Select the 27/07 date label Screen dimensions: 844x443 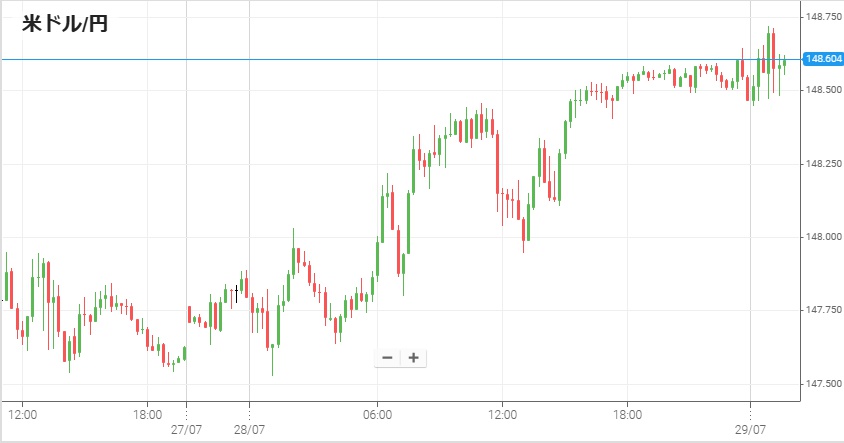186,430
